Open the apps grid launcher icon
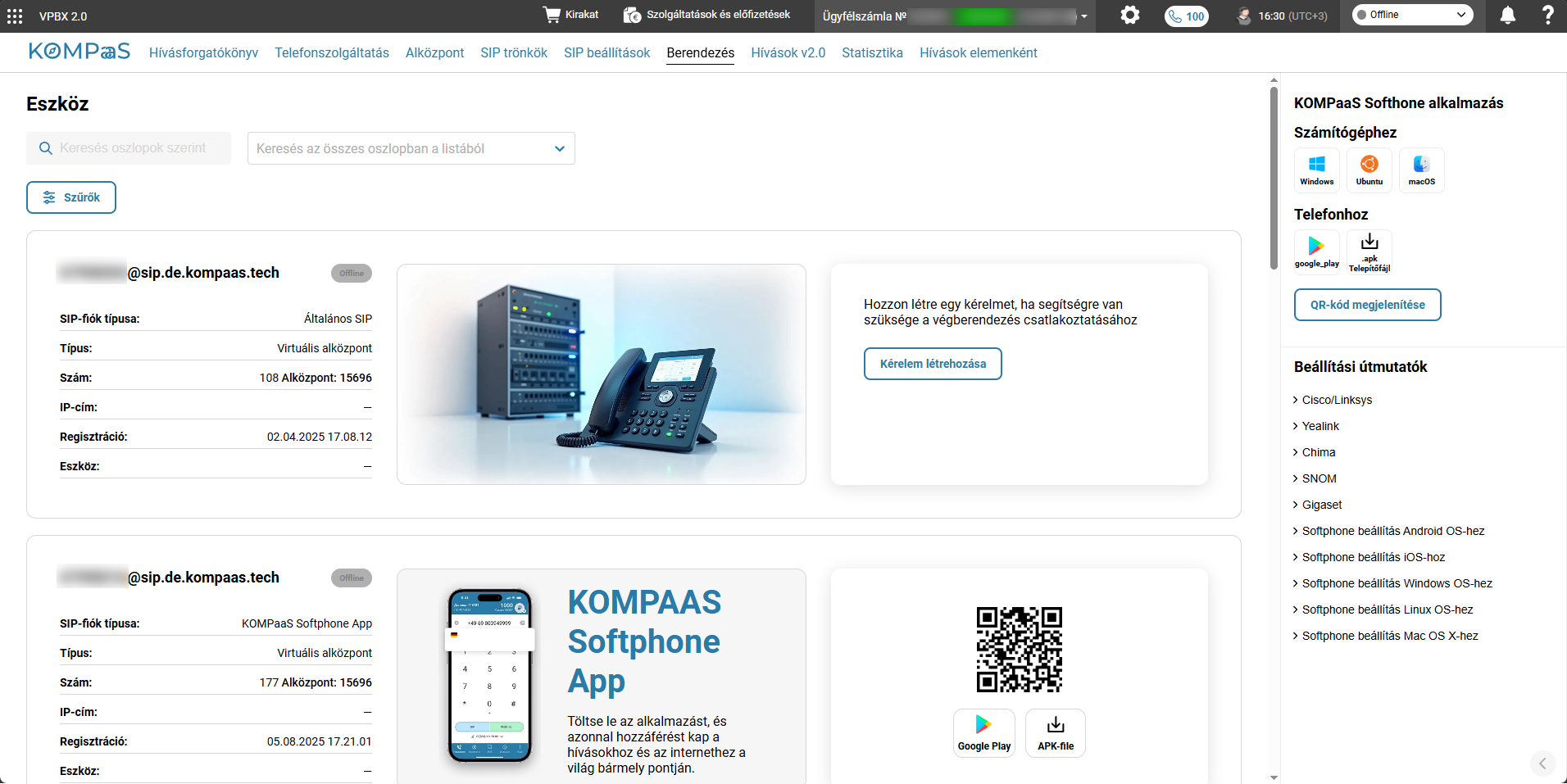Image resolution: width=1567 pixels, height=784 pixels. (x=15, y=16)
